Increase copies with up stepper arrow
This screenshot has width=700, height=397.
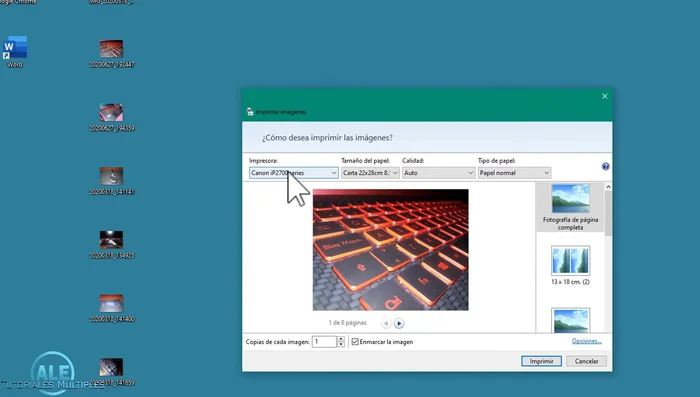[x=341, y=339]
